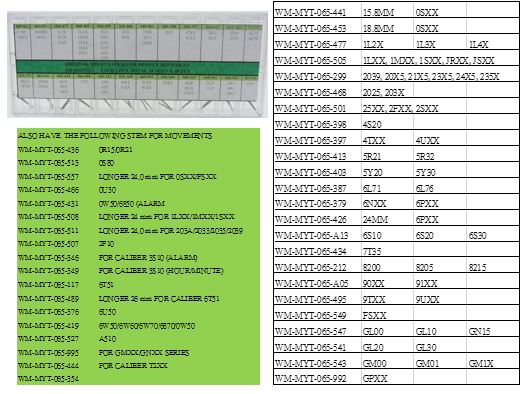Click the 1L2X cell

387,41
